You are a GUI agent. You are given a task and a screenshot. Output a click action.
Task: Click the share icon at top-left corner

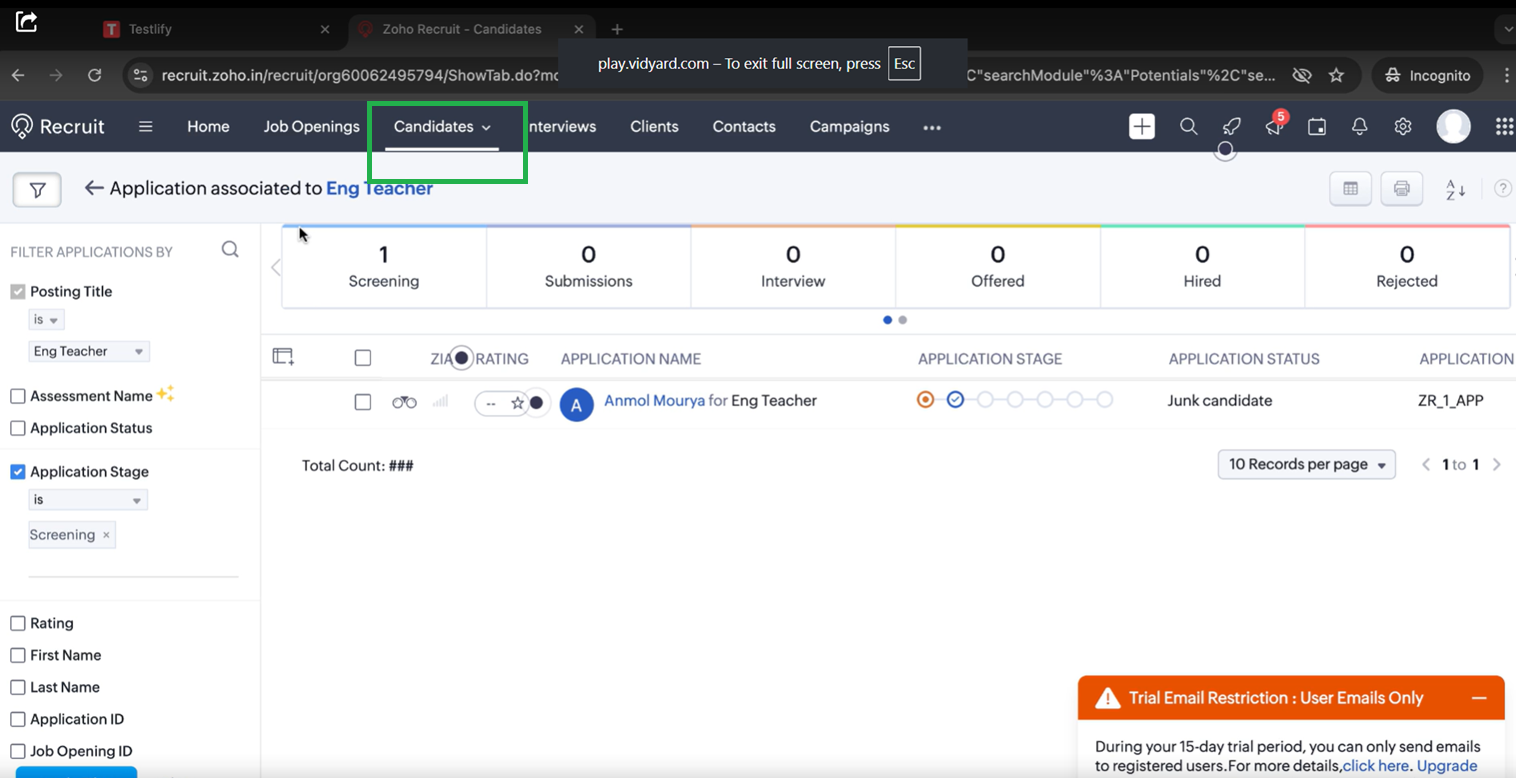[27, 21]
